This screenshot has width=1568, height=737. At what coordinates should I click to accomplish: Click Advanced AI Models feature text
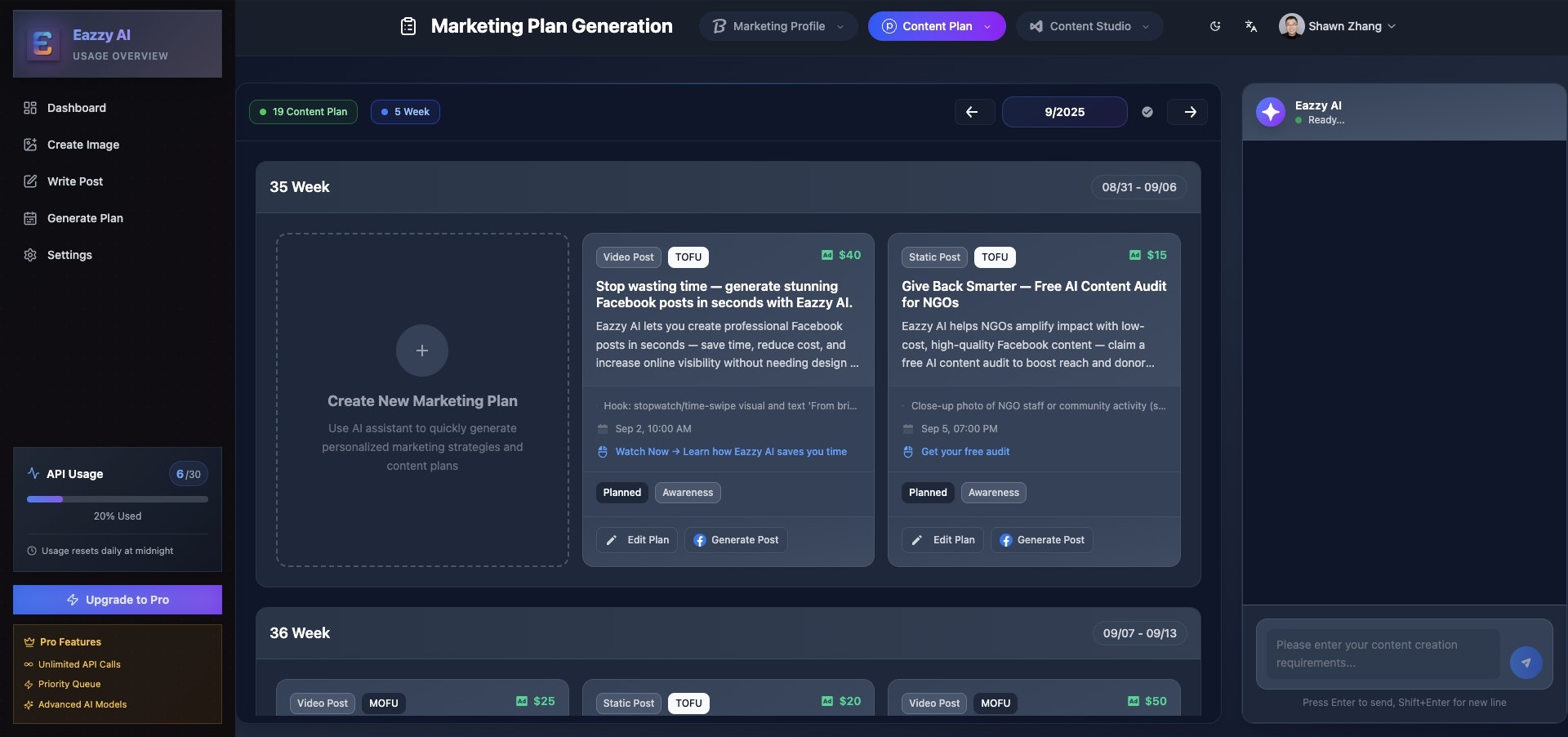[82, 704]
